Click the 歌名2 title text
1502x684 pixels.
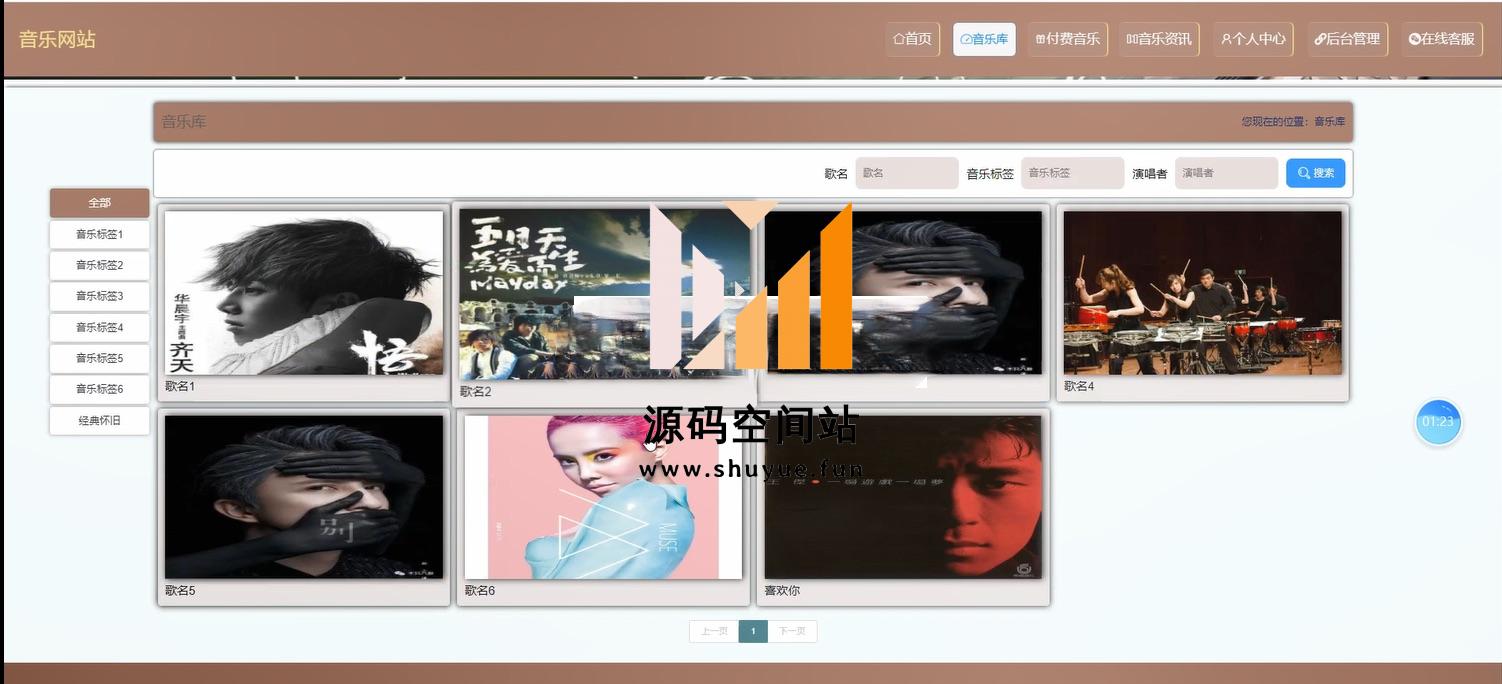pyautogui.click(x=476, y=392)
